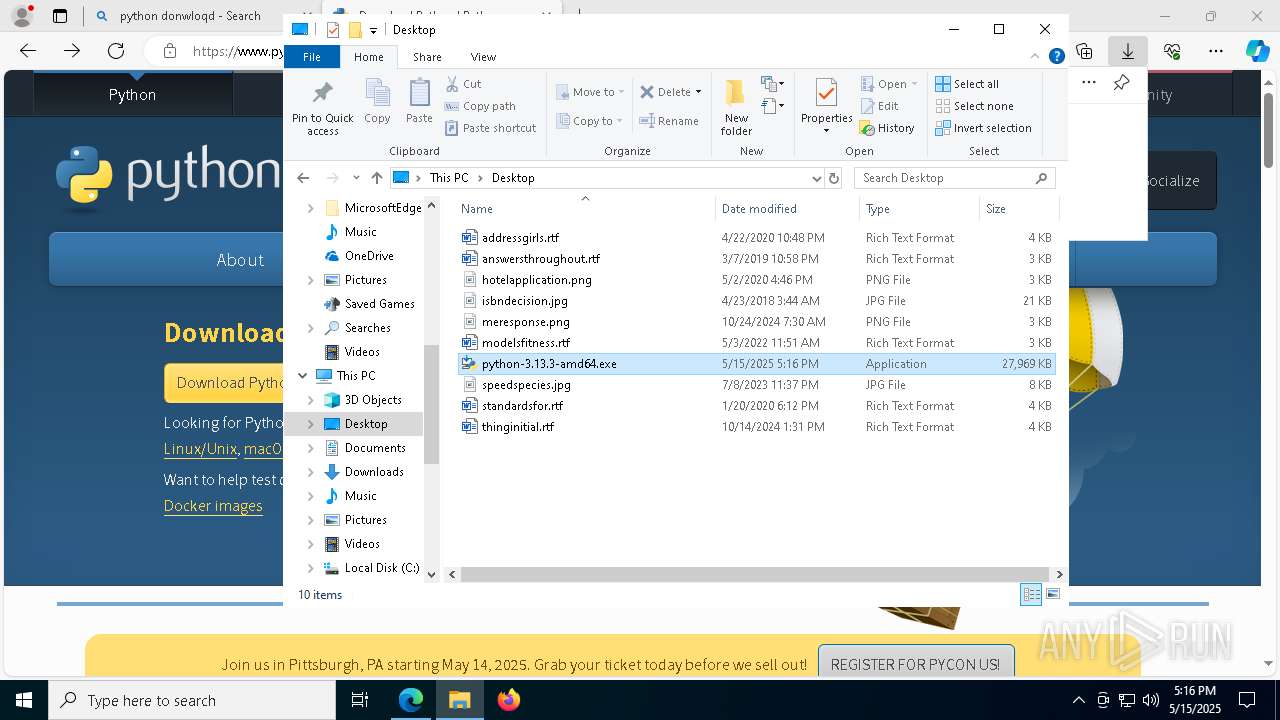Expand the Documents tree node
The height and width of the screenshot is (720, 1280).
click(310, 448)
